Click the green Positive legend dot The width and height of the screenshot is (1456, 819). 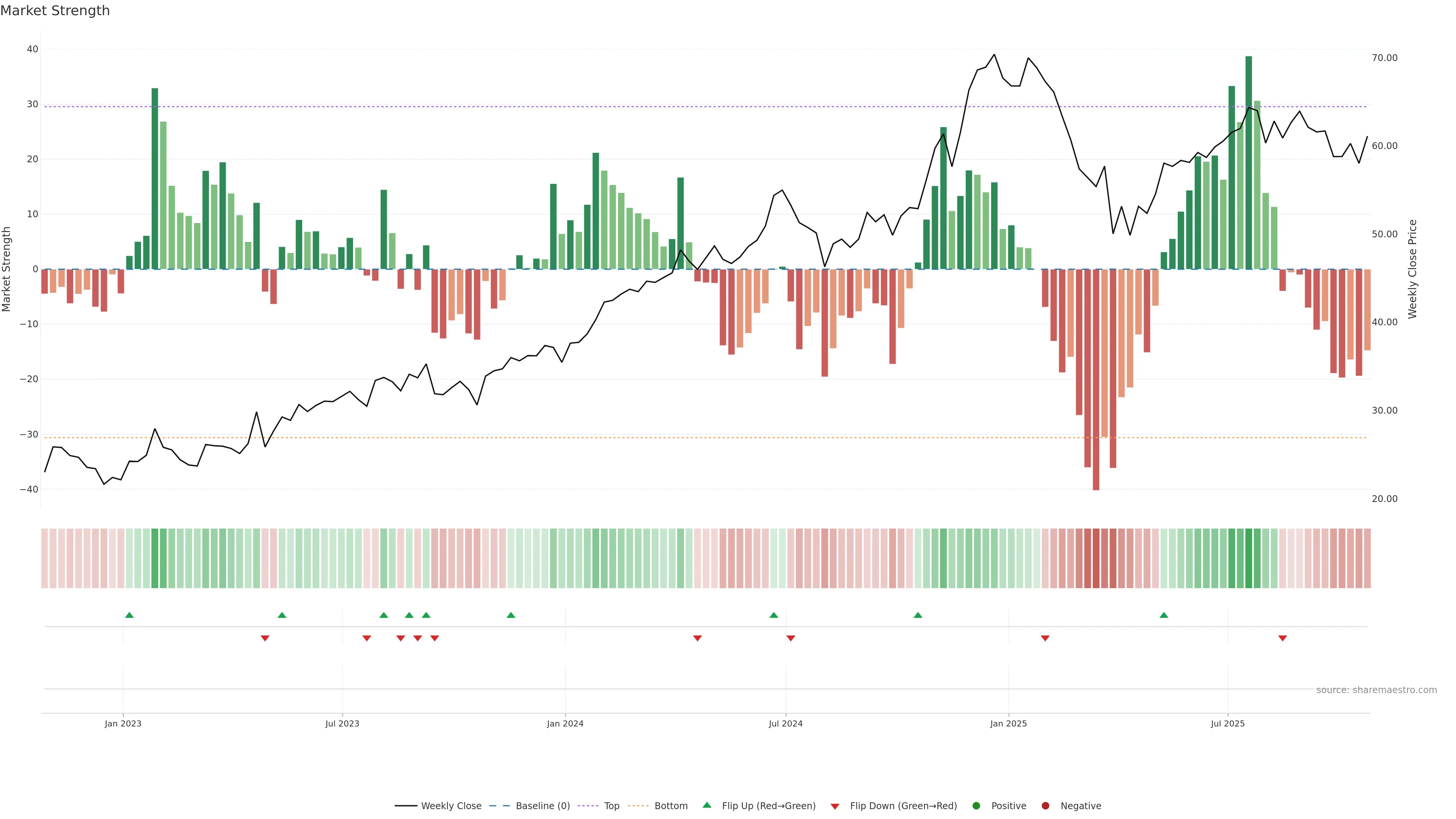[976, 806]
